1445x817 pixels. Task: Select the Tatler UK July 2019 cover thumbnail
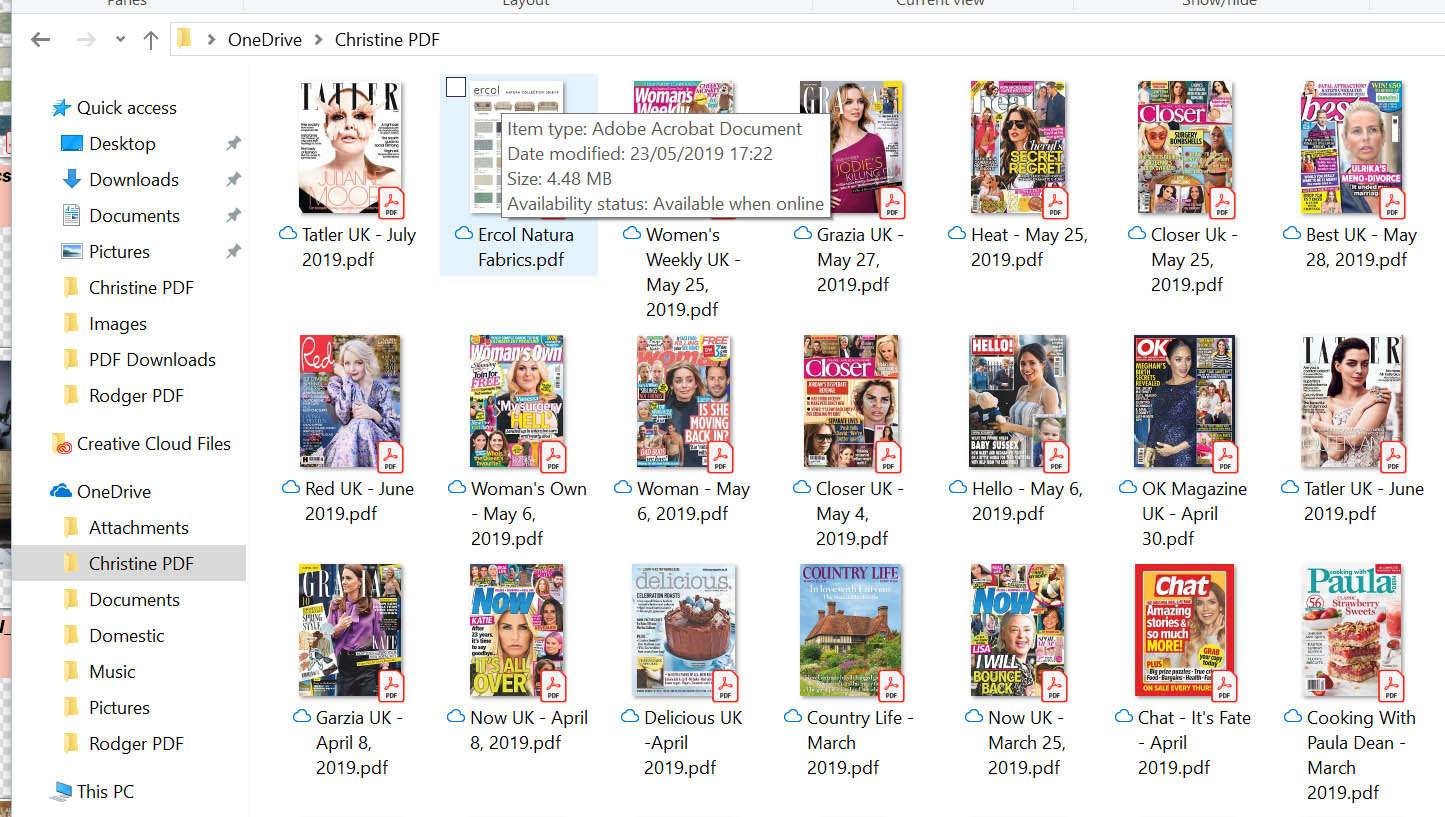point(351,148)
